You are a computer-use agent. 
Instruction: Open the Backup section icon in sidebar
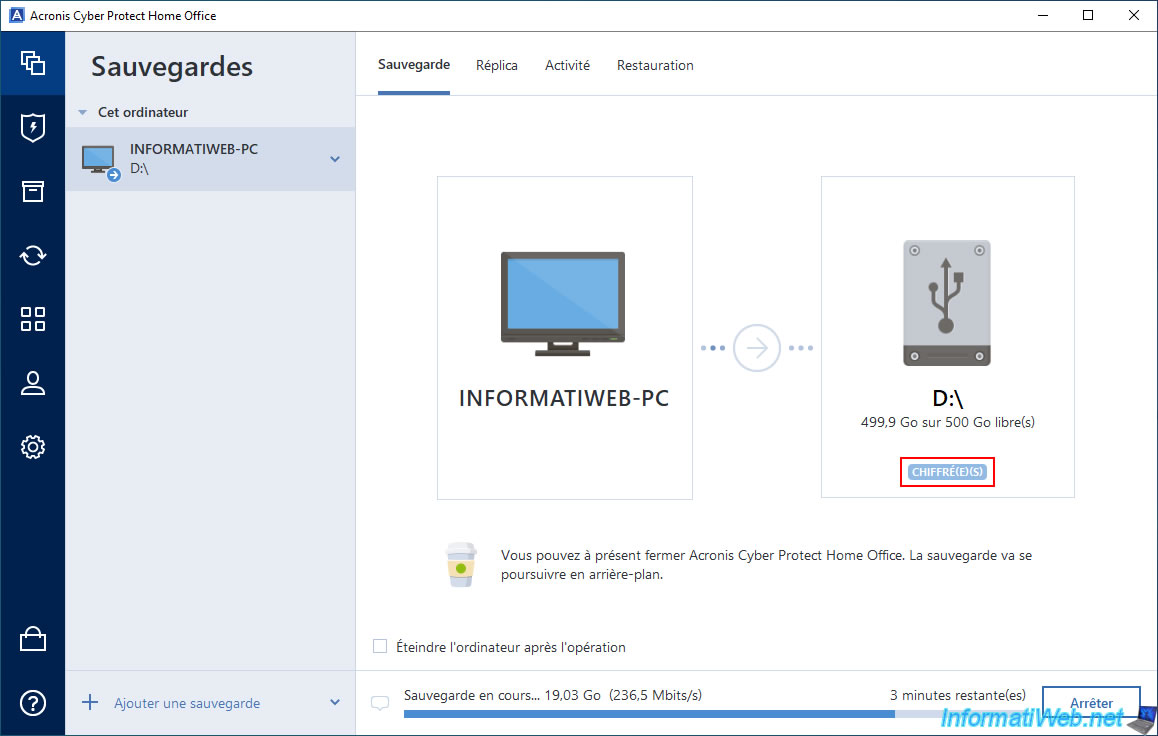tap(32, 63)
